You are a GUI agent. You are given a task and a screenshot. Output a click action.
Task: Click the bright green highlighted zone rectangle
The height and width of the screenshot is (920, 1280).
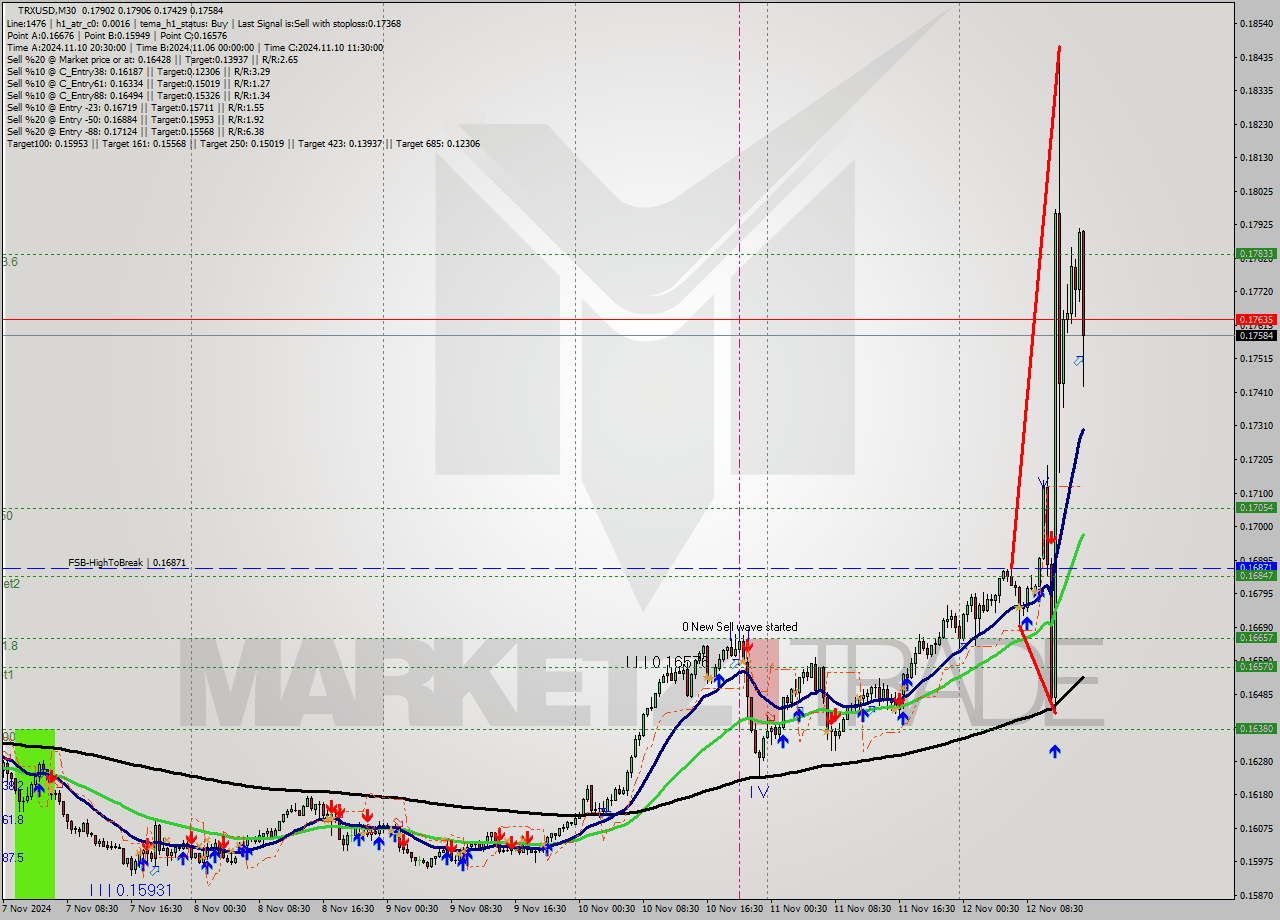[34, 814]
